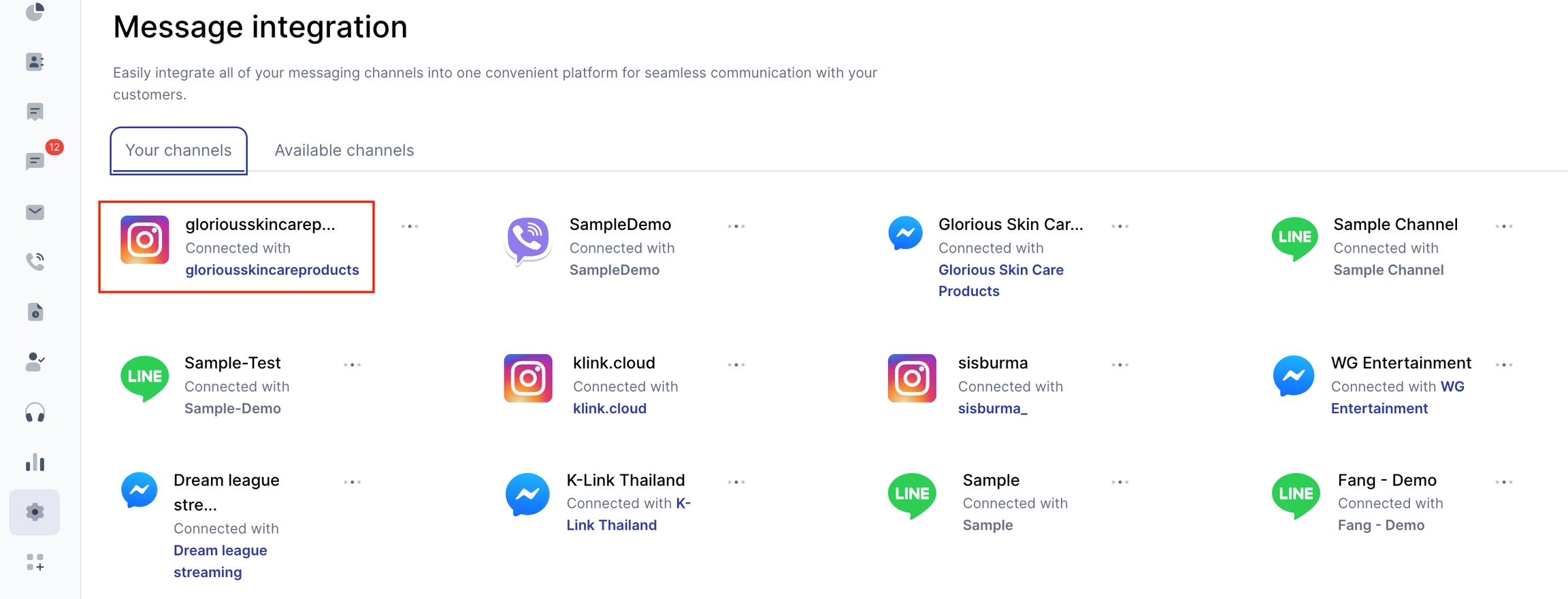Image resolution: width=1568 pixels, height=599 pixels.
Task: Open options menu for gloriousskincarep channel
Action: click(410, 226)
